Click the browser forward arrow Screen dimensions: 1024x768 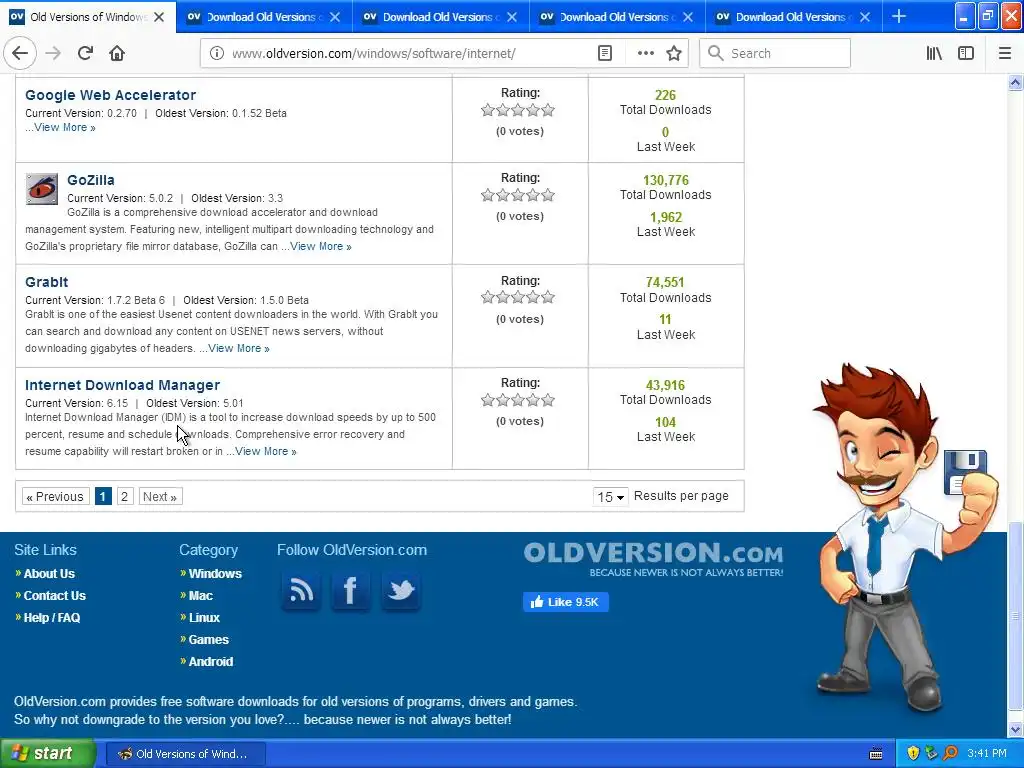(x=53, y=53)
